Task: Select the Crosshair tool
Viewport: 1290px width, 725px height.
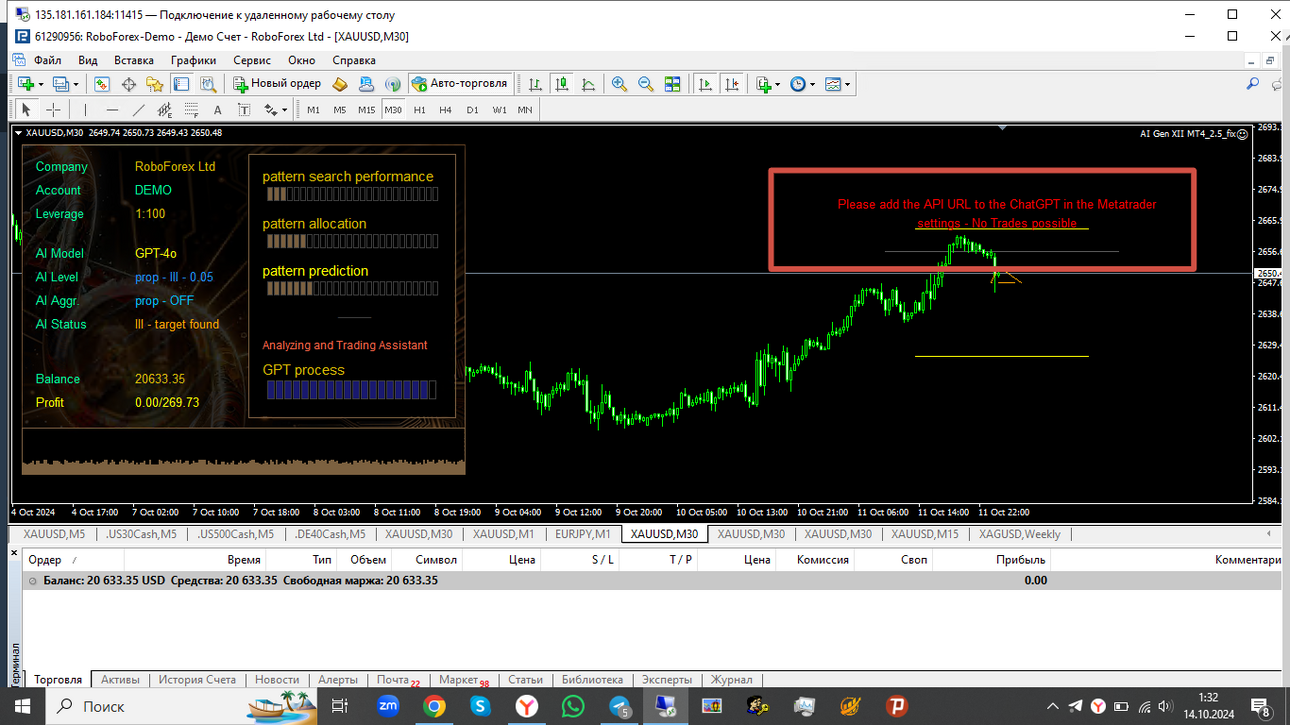Action: click(53, 110)
